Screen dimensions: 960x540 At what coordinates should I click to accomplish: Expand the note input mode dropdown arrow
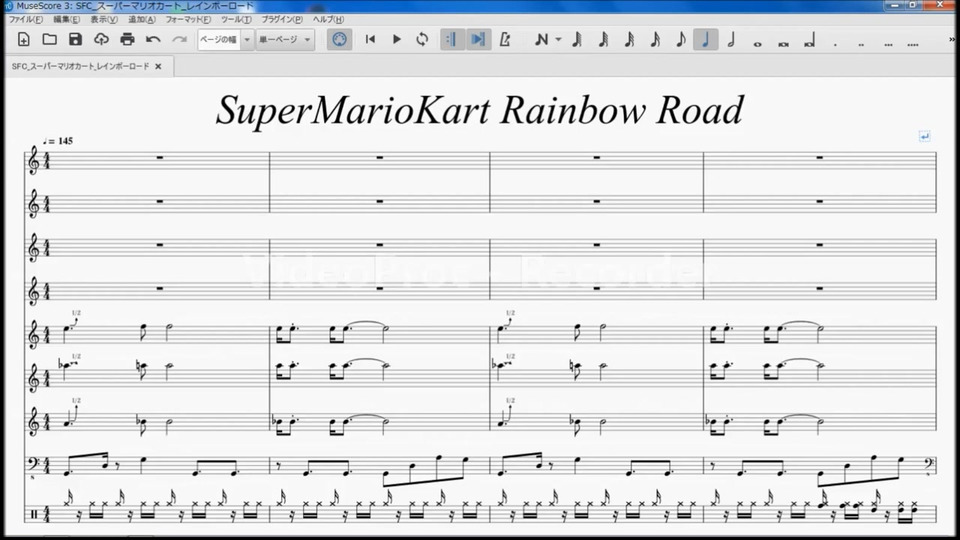(558, 40)
